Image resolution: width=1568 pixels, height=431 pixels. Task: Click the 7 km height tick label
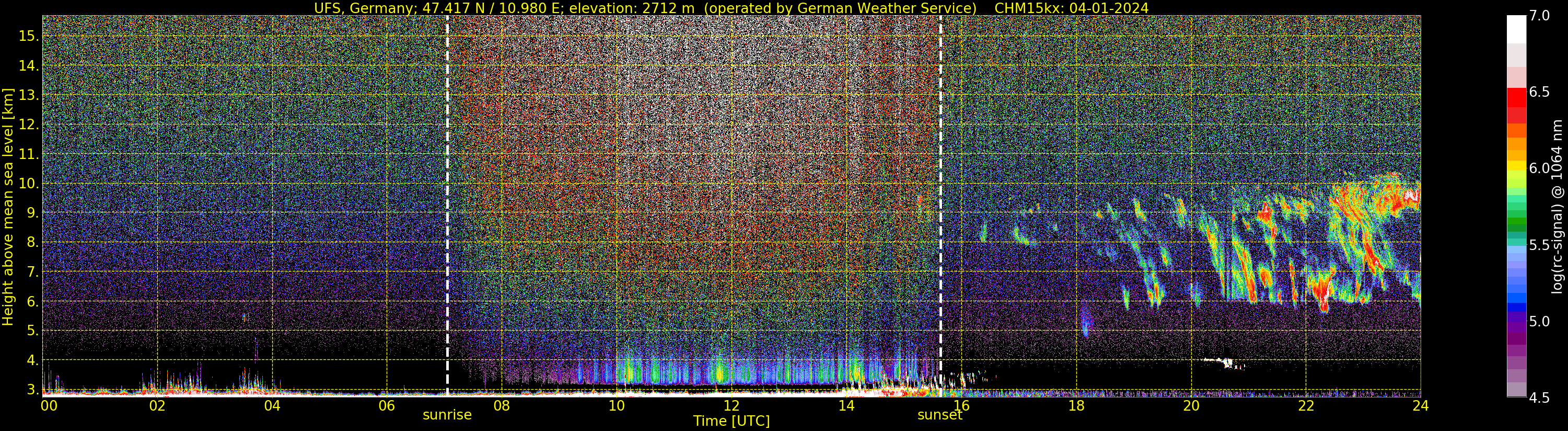(x=32, y=272)
